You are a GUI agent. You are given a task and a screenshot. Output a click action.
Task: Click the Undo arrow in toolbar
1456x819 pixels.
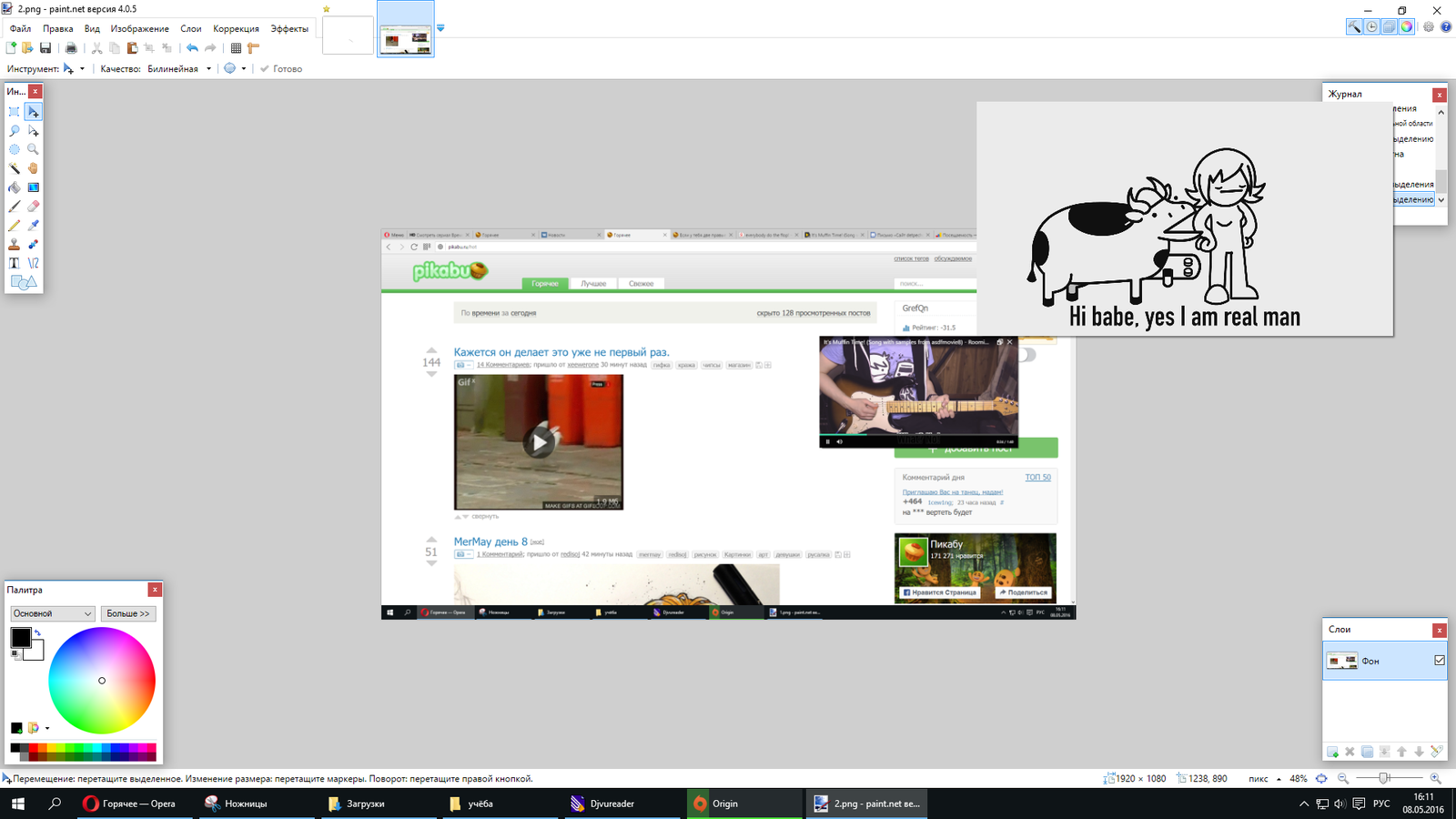[x=192, y=48]
